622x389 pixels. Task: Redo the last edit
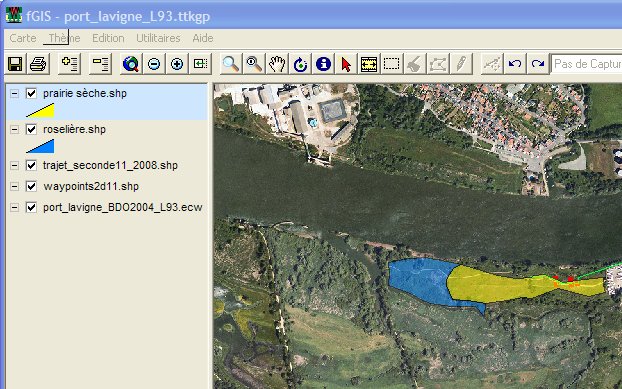click(538, 64)
